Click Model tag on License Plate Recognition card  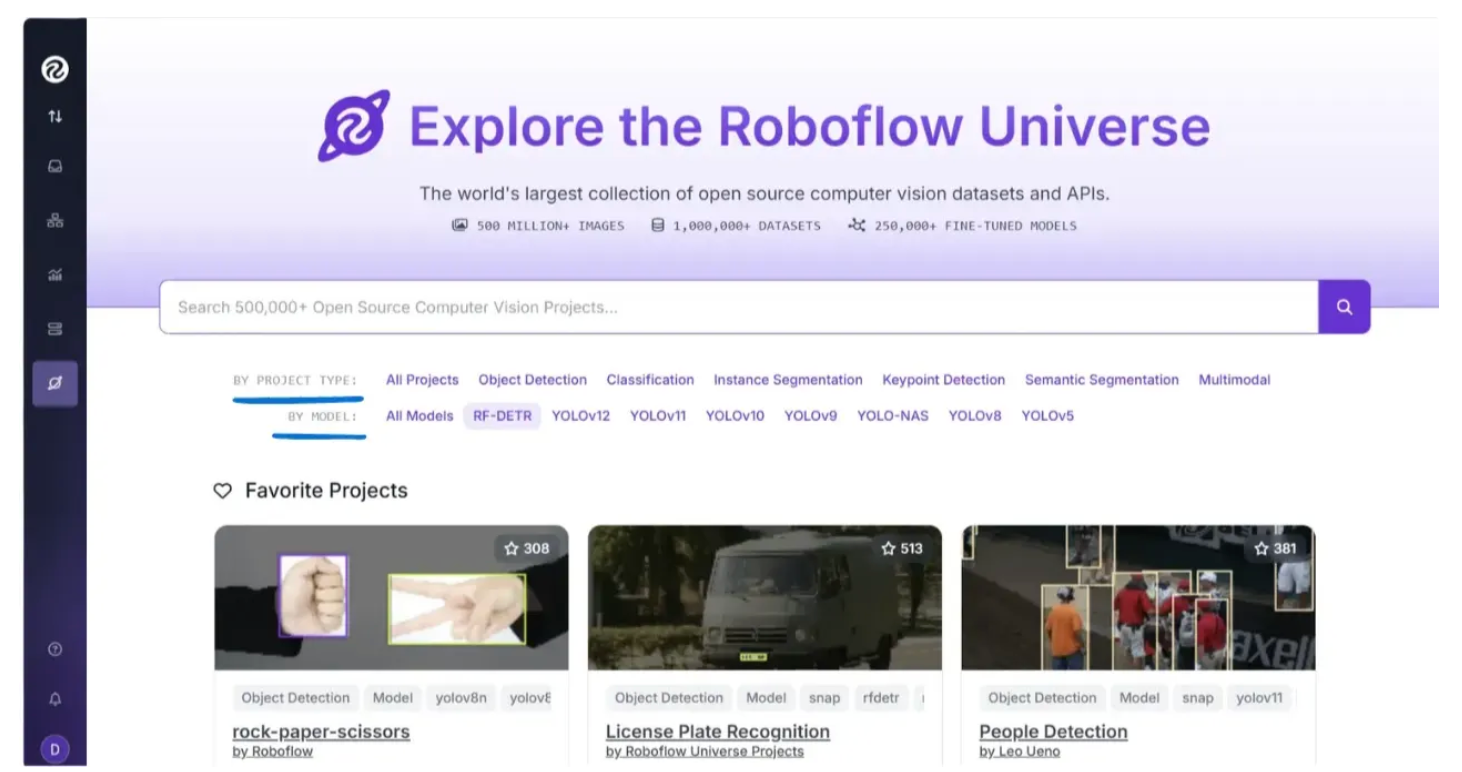tap(766, 698)
